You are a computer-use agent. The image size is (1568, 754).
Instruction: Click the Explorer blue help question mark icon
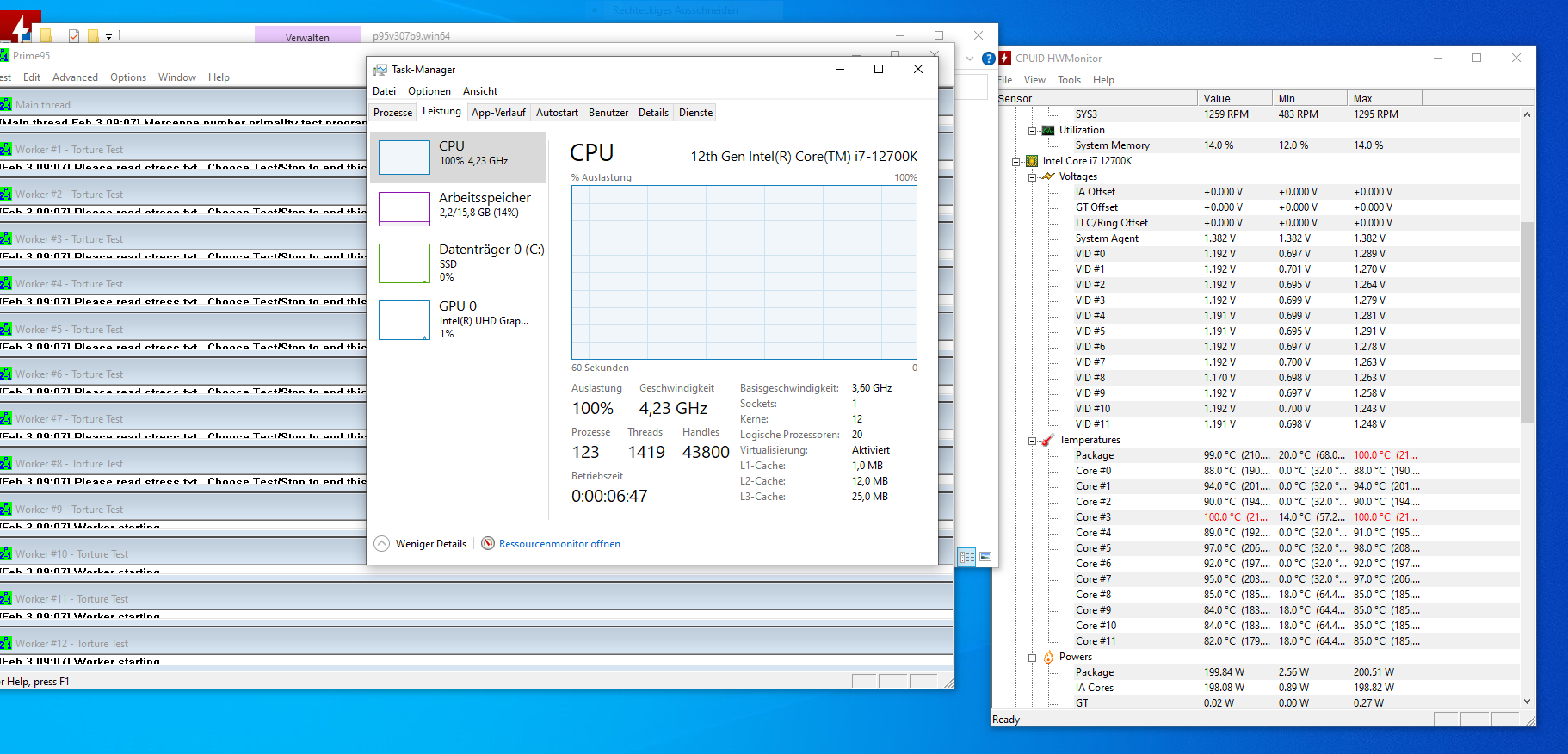pos(989,59)
